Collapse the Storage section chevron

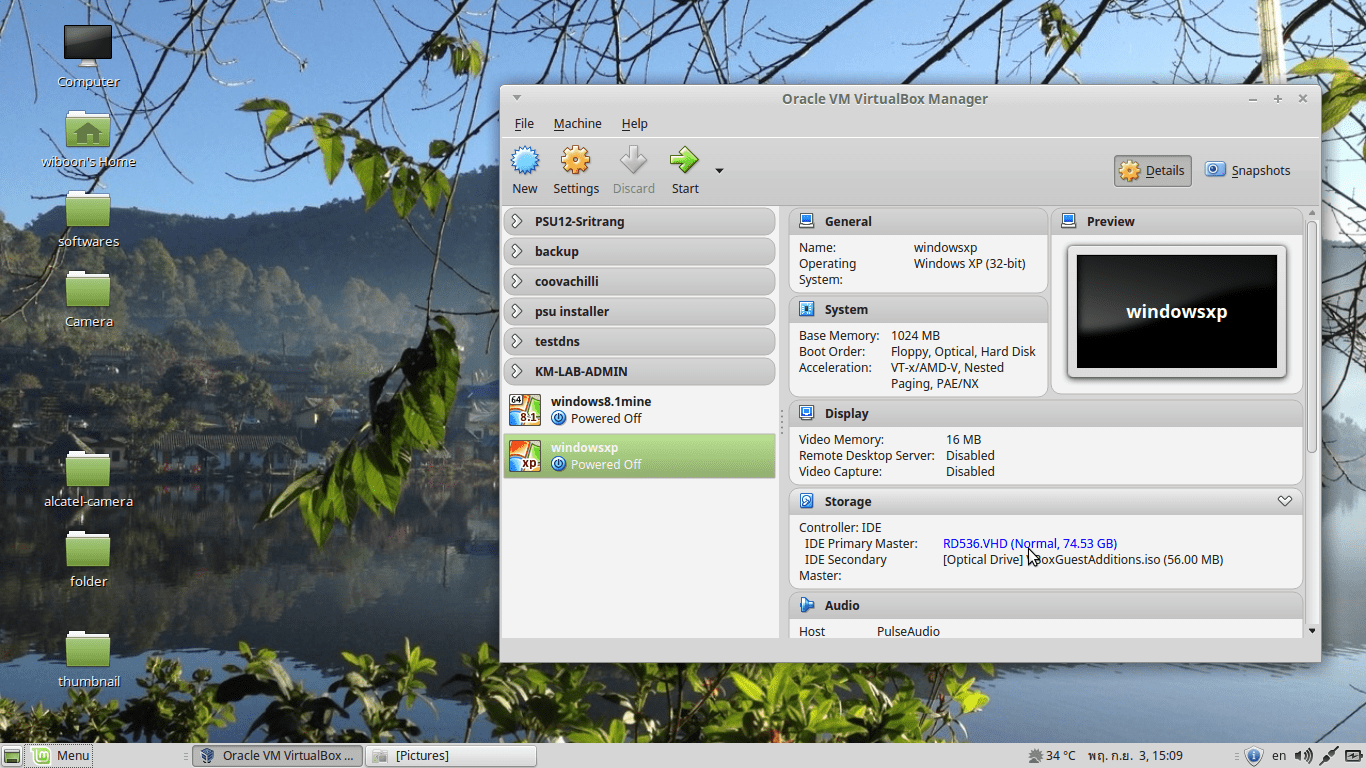pyautogui.click(x=1285, y=501)
